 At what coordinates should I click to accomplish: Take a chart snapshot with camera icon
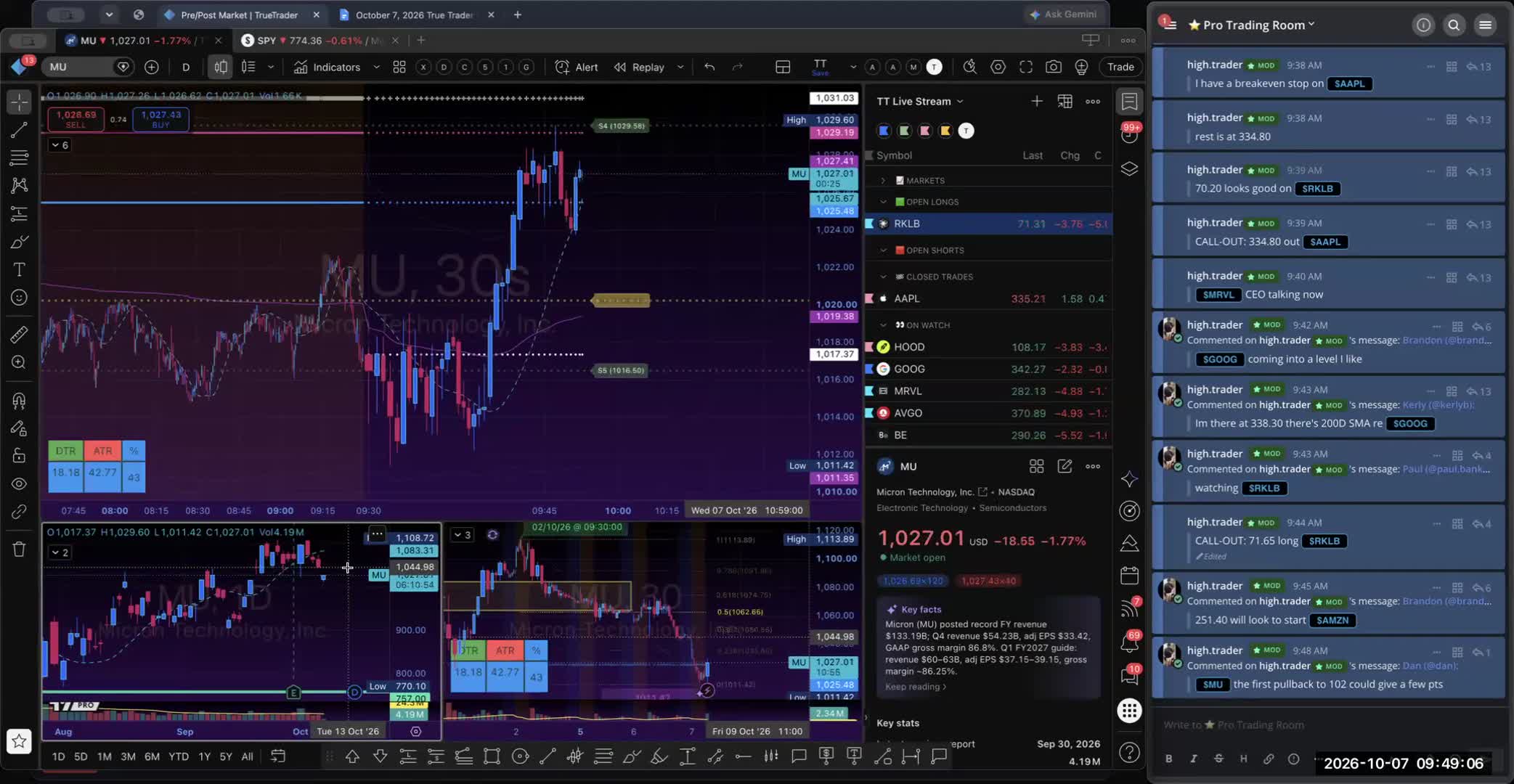point(1053,67)
